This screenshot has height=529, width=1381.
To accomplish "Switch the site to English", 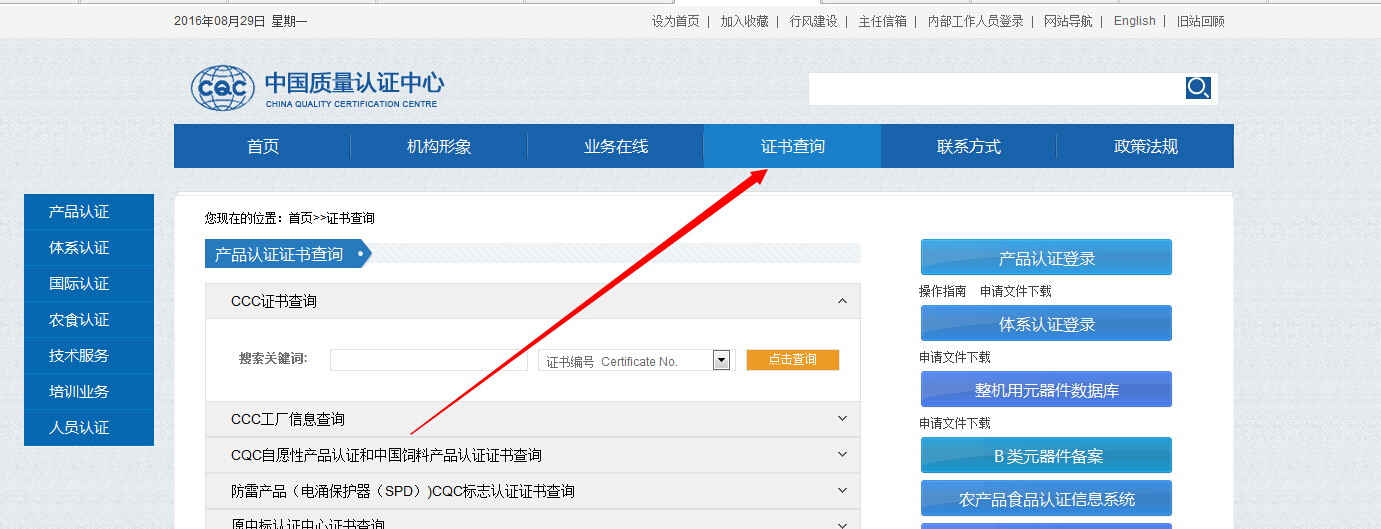I will 1134,21.
